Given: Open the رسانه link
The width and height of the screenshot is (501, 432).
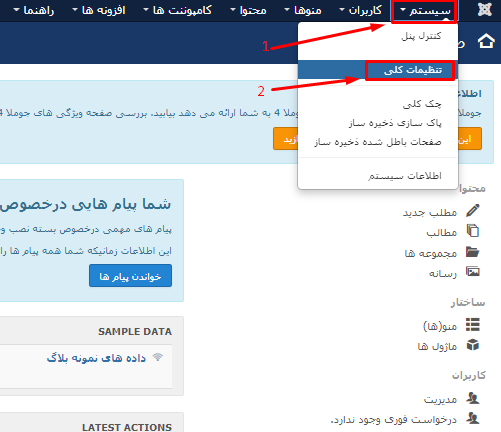Looking at the screenshot, I should point(443,273).
